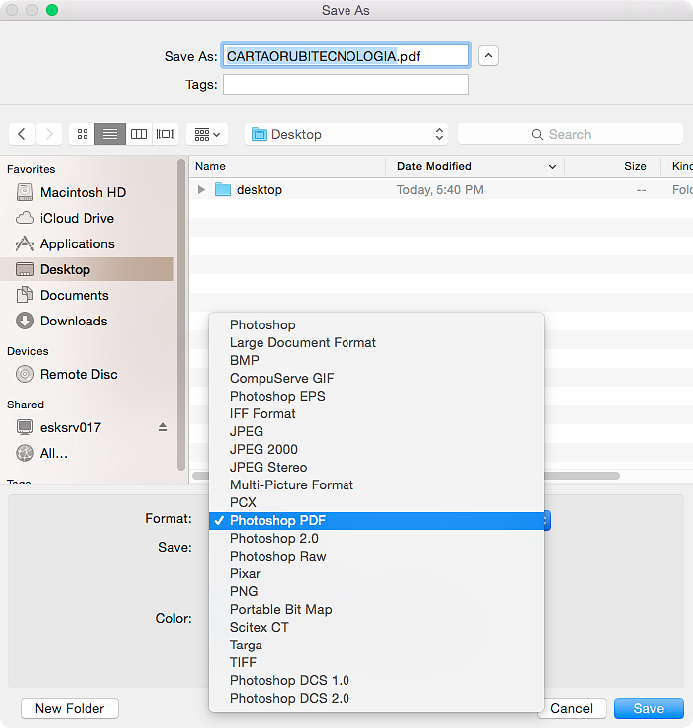This screenshot has height=728, width=693.
Task: Choose TIFF format
Action: [x=376, y=663]
